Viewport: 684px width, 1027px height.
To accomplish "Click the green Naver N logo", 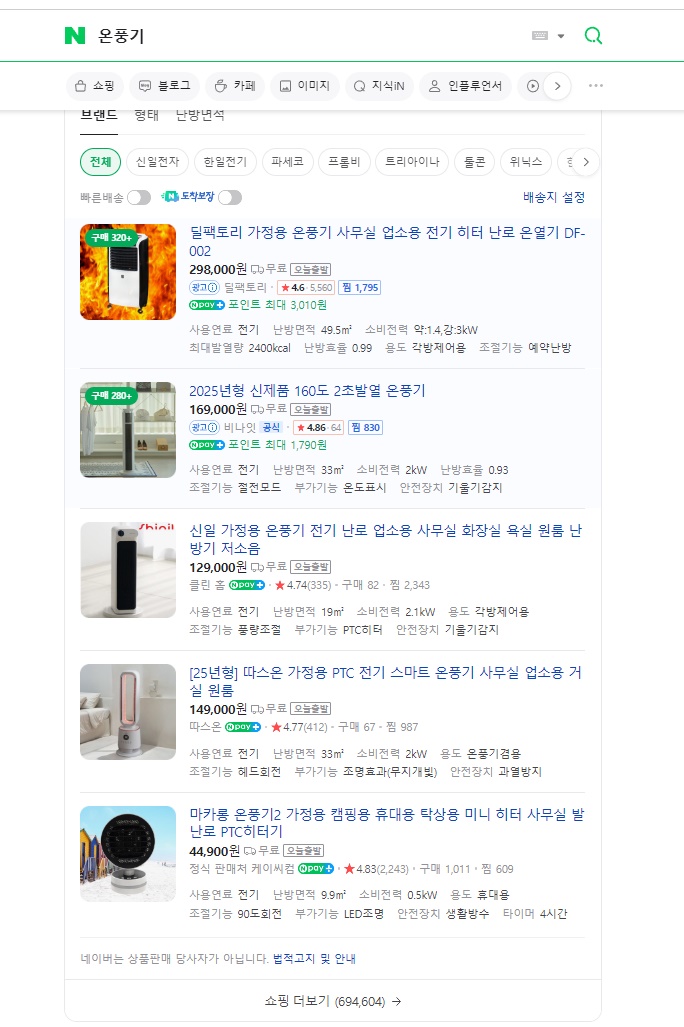I will [75, 35].
